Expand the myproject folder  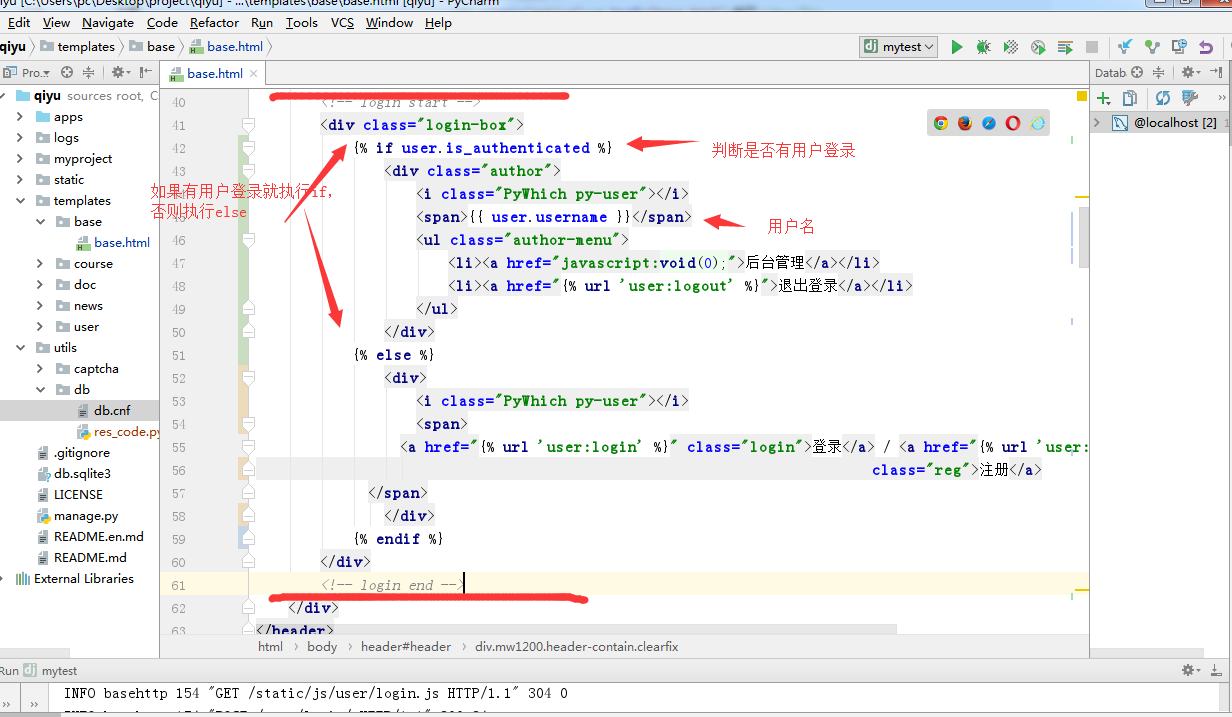19,159
